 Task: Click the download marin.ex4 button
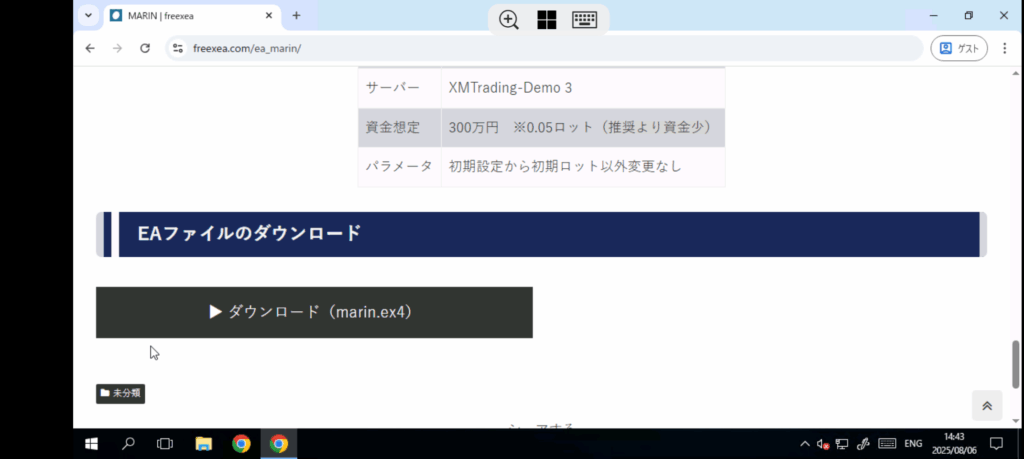pyautogui.click(x=313, y=312)
